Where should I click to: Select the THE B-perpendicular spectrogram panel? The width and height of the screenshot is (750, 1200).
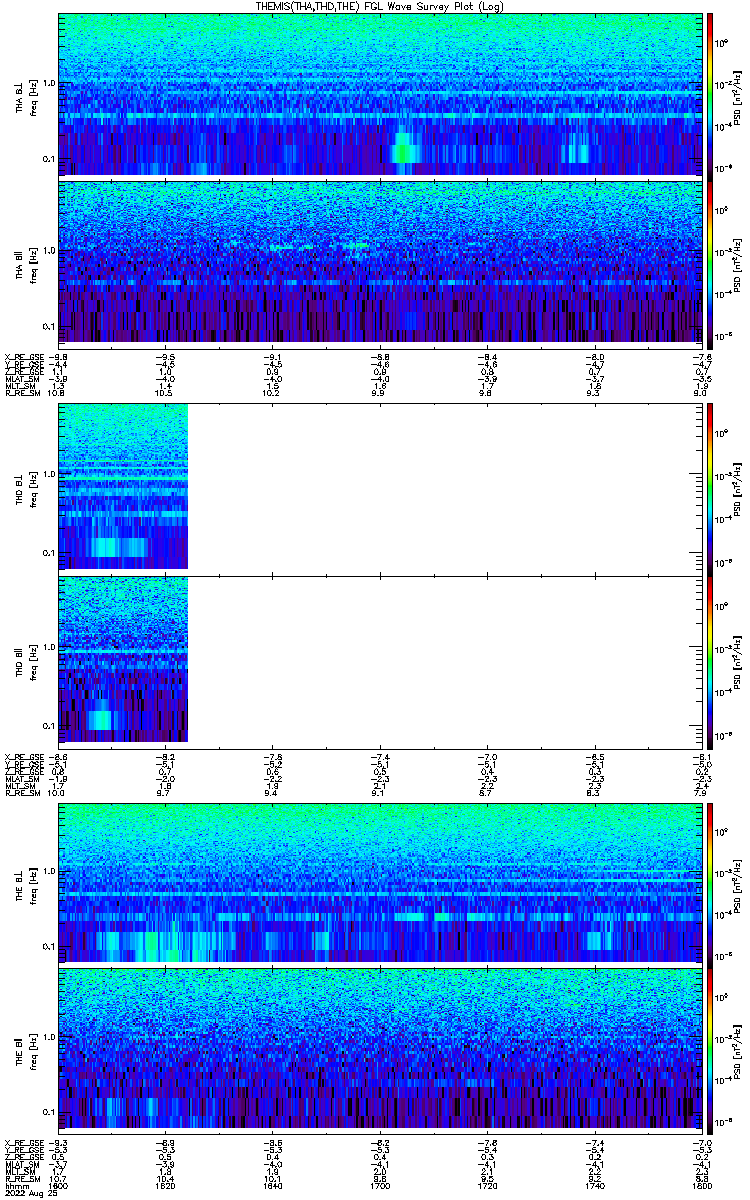(x=379, y=881)
